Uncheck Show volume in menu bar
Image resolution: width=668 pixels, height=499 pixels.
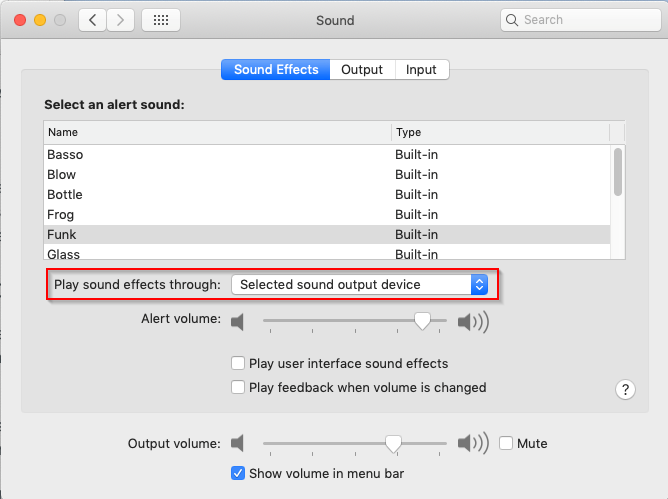pos(238,473)
